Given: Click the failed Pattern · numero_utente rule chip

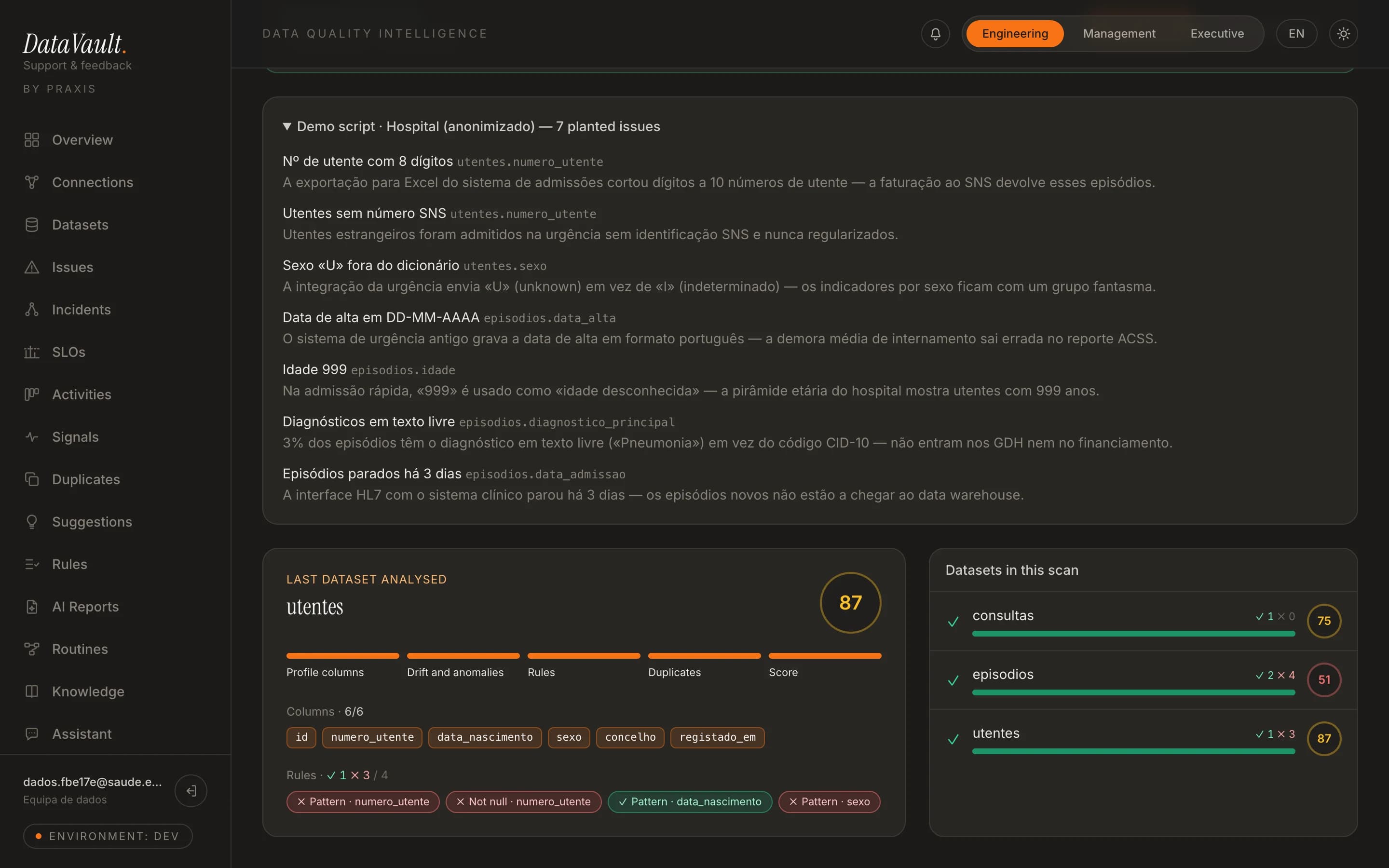Looking at the screenshot, I should click(363, 802).
